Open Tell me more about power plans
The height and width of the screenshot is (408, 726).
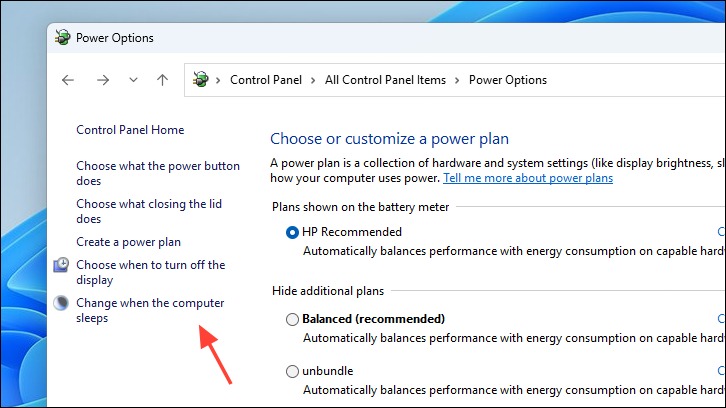point(528,178)
